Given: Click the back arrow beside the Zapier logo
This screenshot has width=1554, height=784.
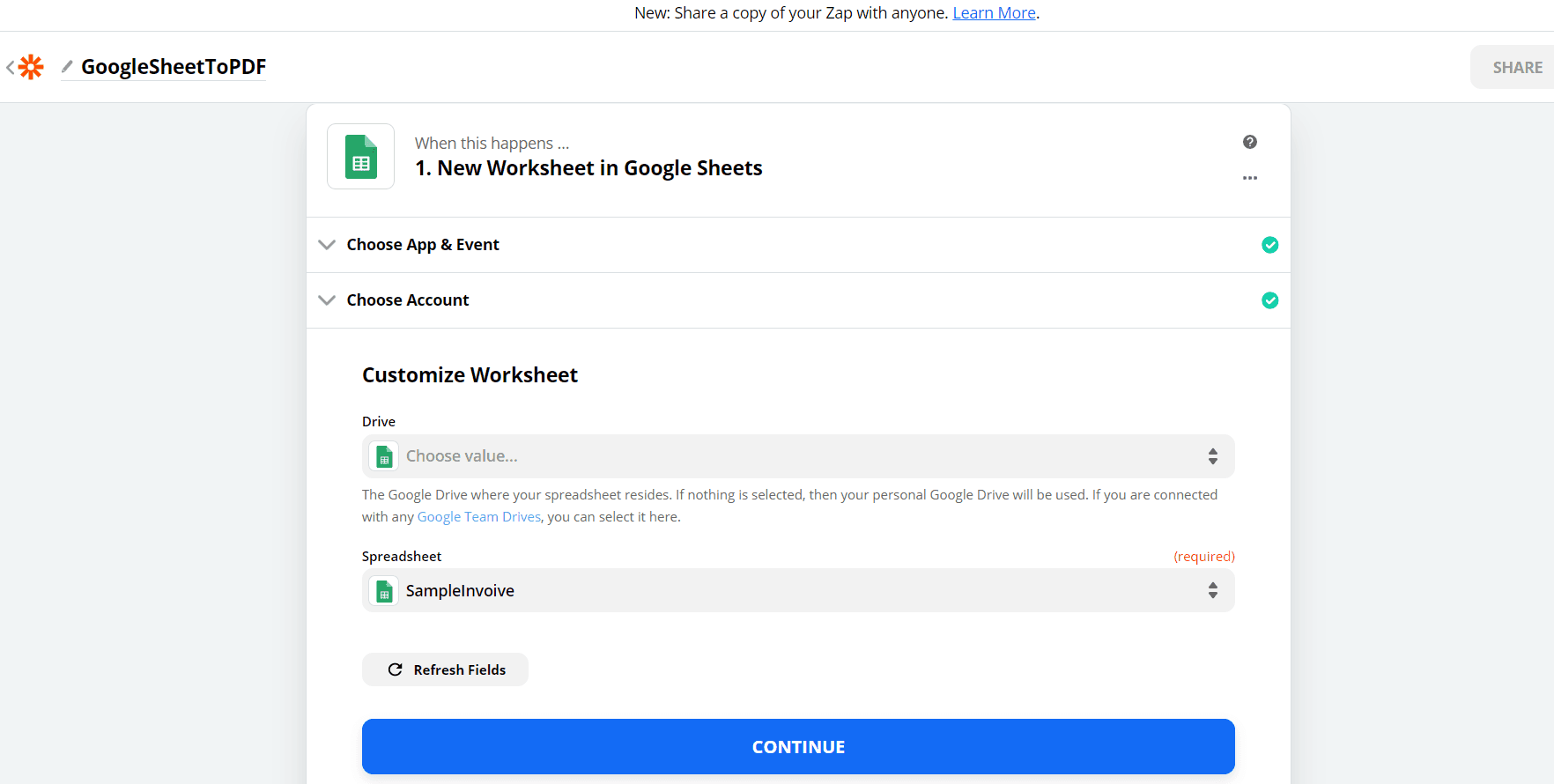Looking at the screenshot, I should (9, 67).
